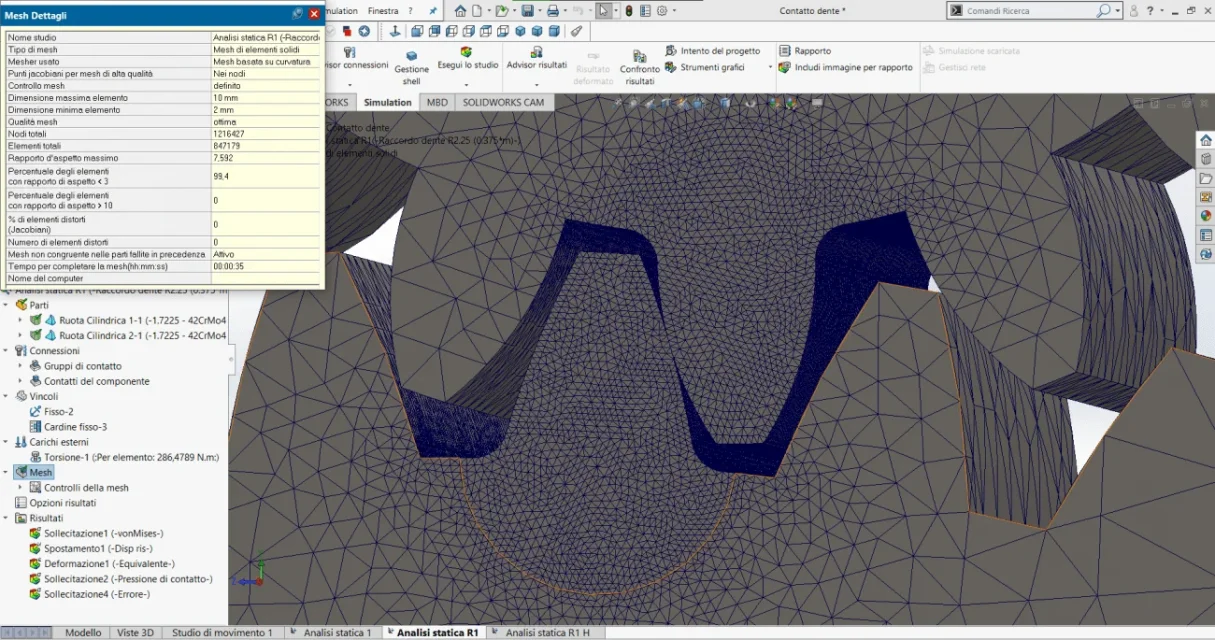This screenshot has width=1215, height=640.
Task: Click Includi immagine per rapporto
Action: (x=846, y=68)
